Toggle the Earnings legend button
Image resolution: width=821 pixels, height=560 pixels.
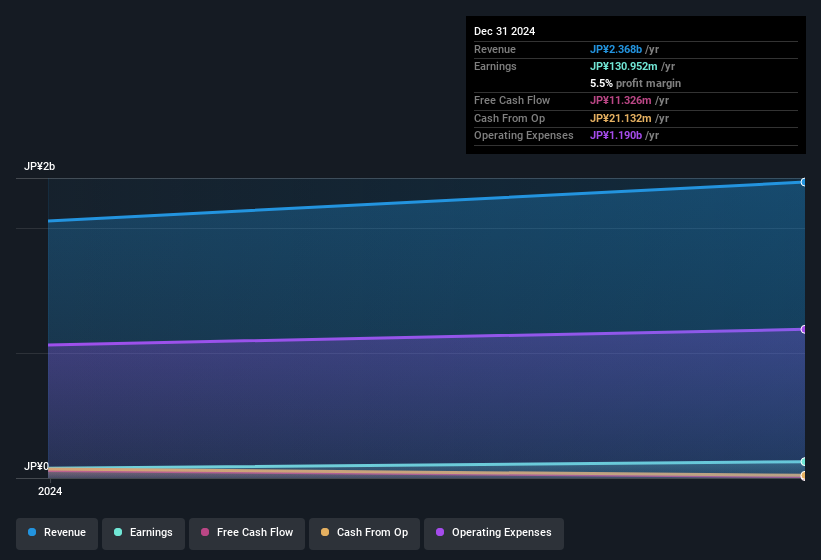click(x=143, y=533)
